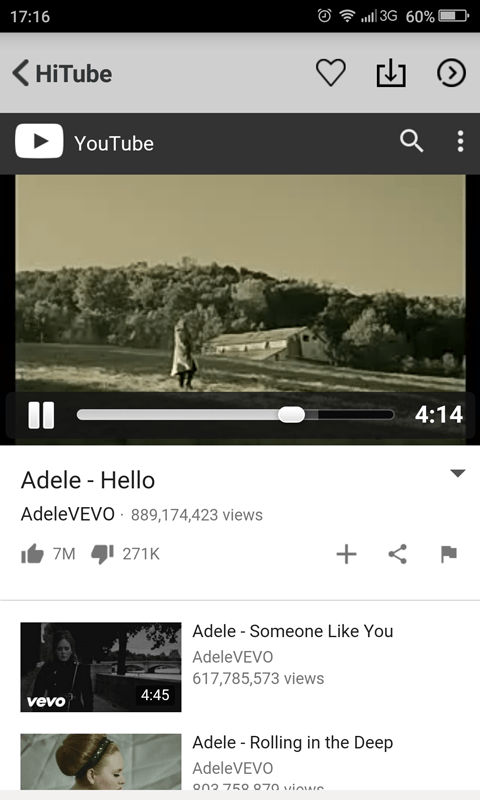Dislike the video with thumbs down
The height and width of the screenshot is (800, 480).
click(102, 554)
